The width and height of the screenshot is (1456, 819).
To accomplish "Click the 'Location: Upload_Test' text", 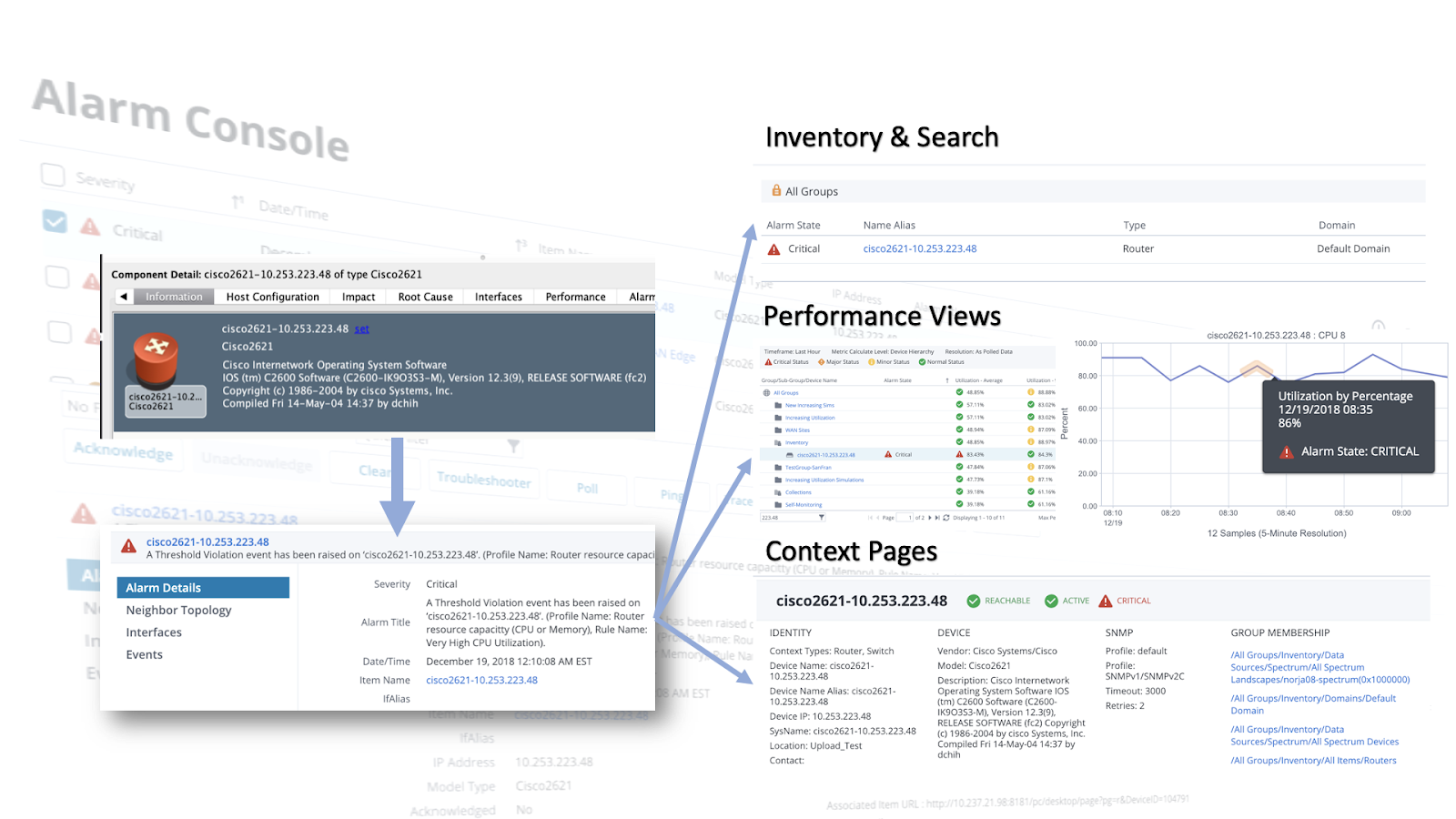I will coord(815,746).
